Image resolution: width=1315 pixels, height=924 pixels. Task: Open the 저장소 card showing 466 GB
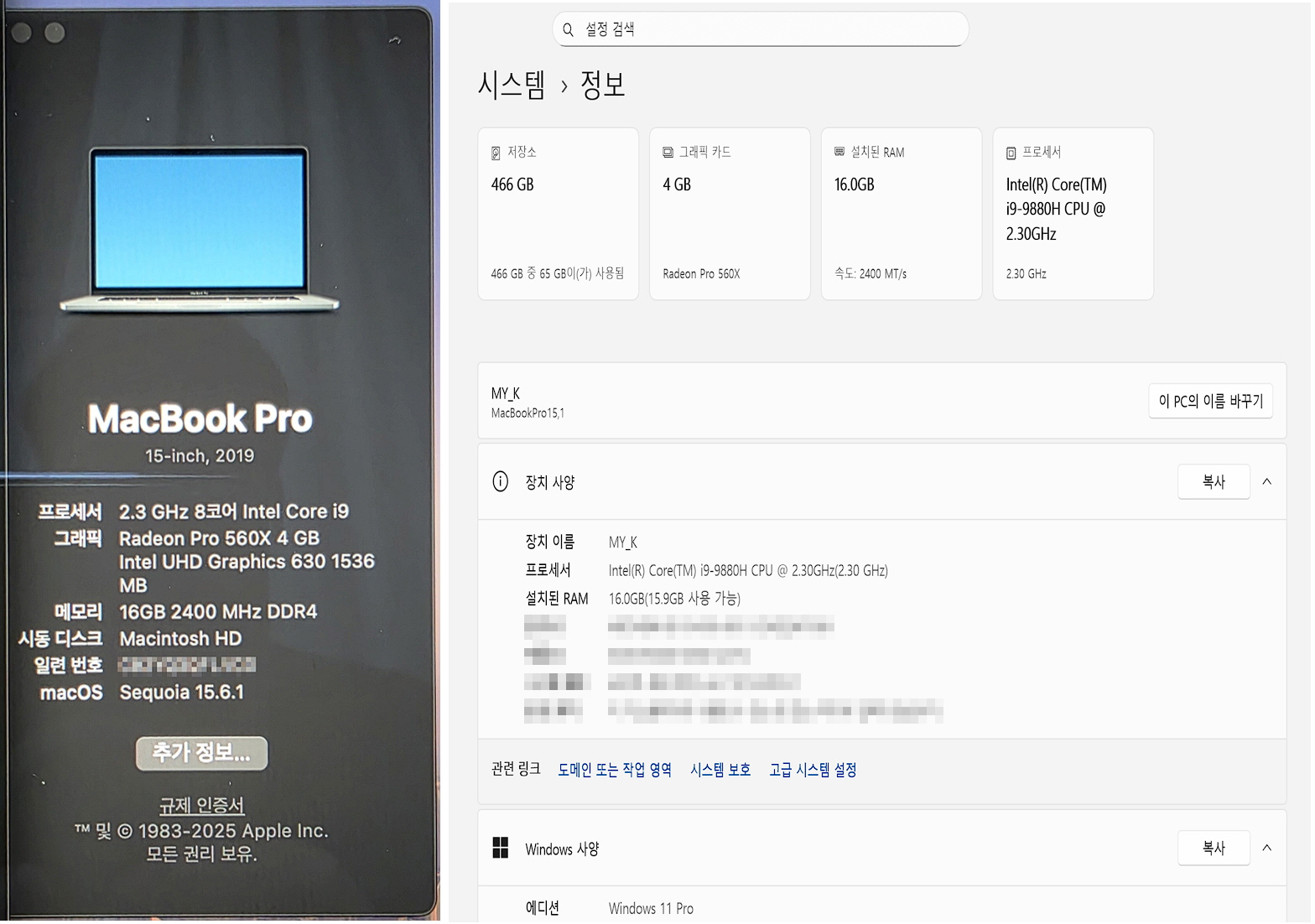click(558, 214)
